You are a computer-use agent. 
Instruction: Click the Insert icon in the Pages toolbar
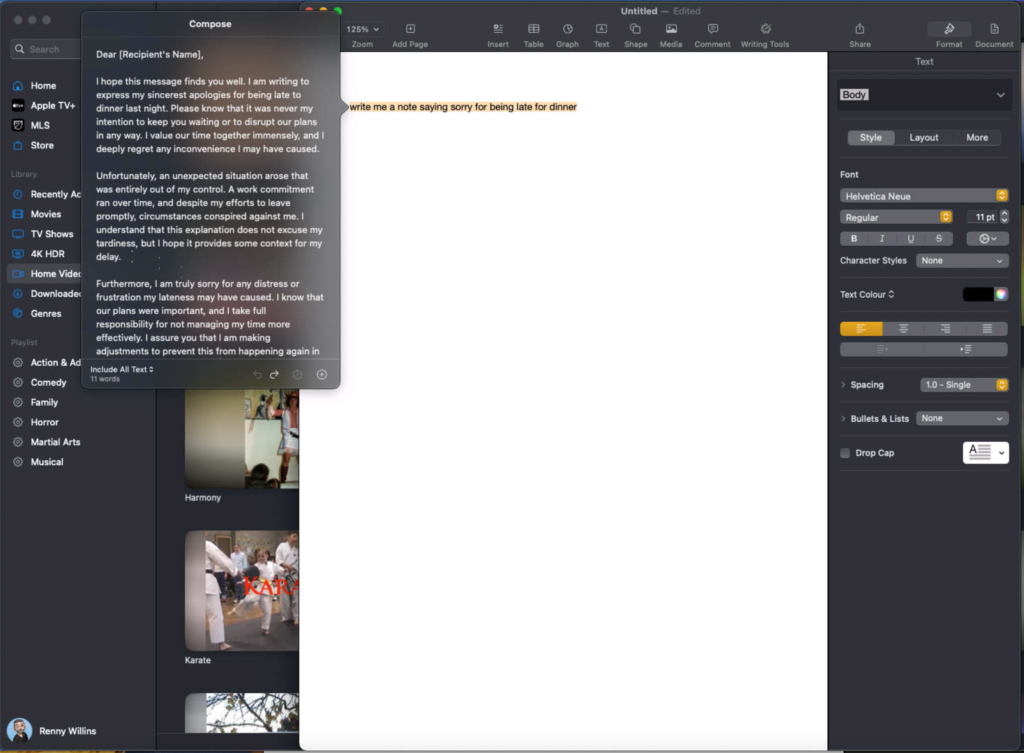pos(497,30)
